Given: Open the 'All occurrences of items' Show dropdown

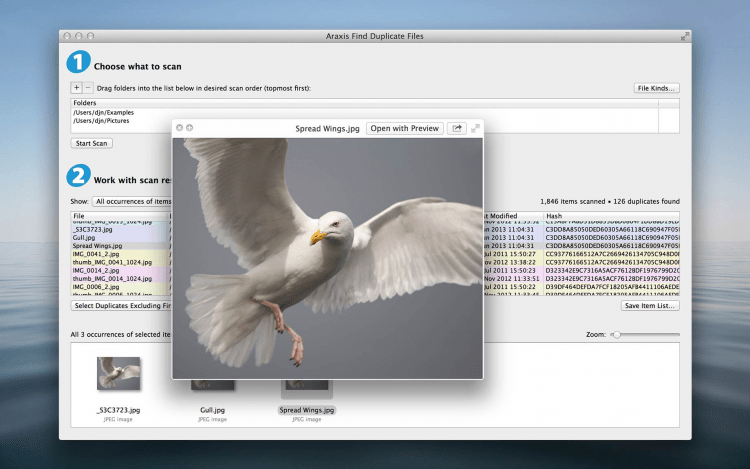Looking at the screenshot, I should tap(131, 201).
